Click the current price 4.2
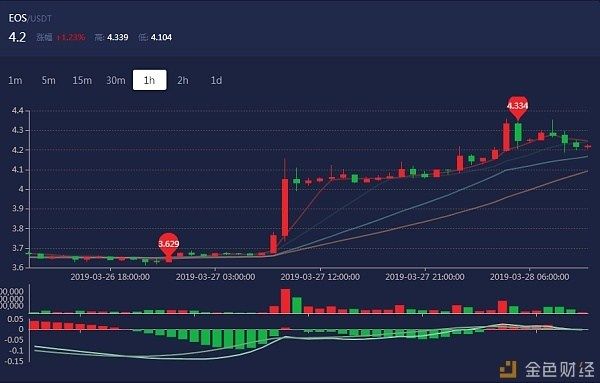600x383 pixels. tap(17, 37)
